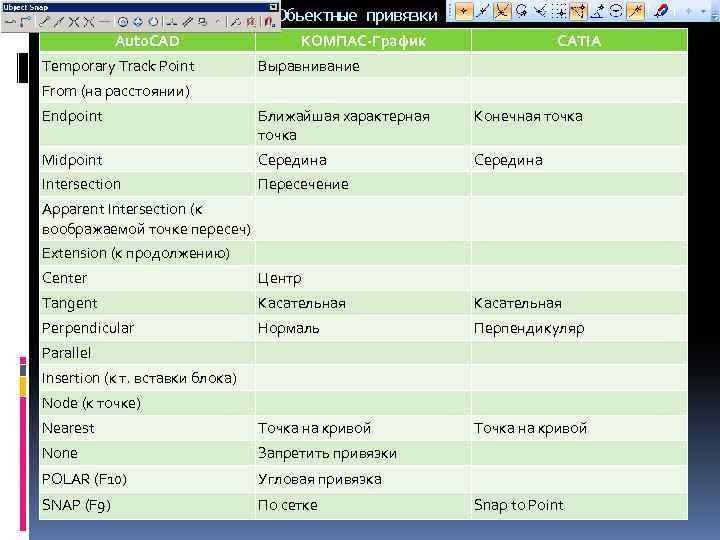Screen dimensions: 720x540
Task: Choose the Endpoint snap icon
Action: pyautogui.click(x=44, y=22)
